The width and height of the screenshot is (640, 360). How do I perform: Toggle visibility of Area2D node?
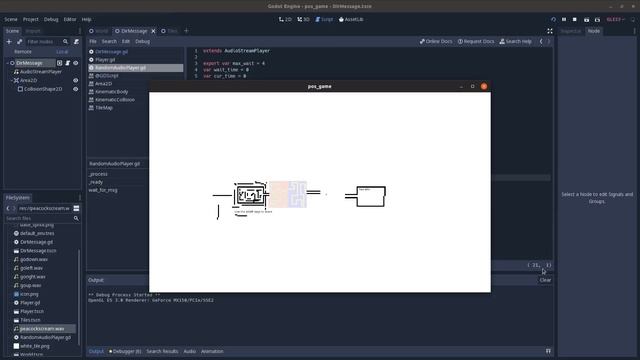[76, 80]
